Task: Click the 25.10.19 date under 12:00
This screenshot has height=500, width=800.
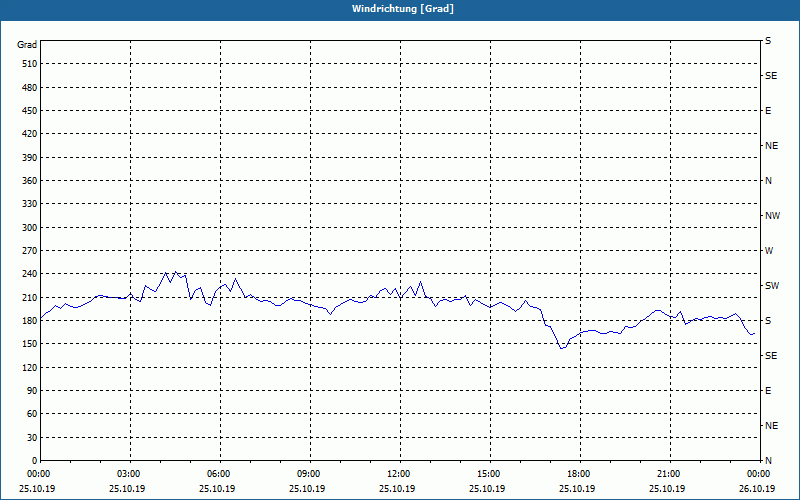Action: 397,489
